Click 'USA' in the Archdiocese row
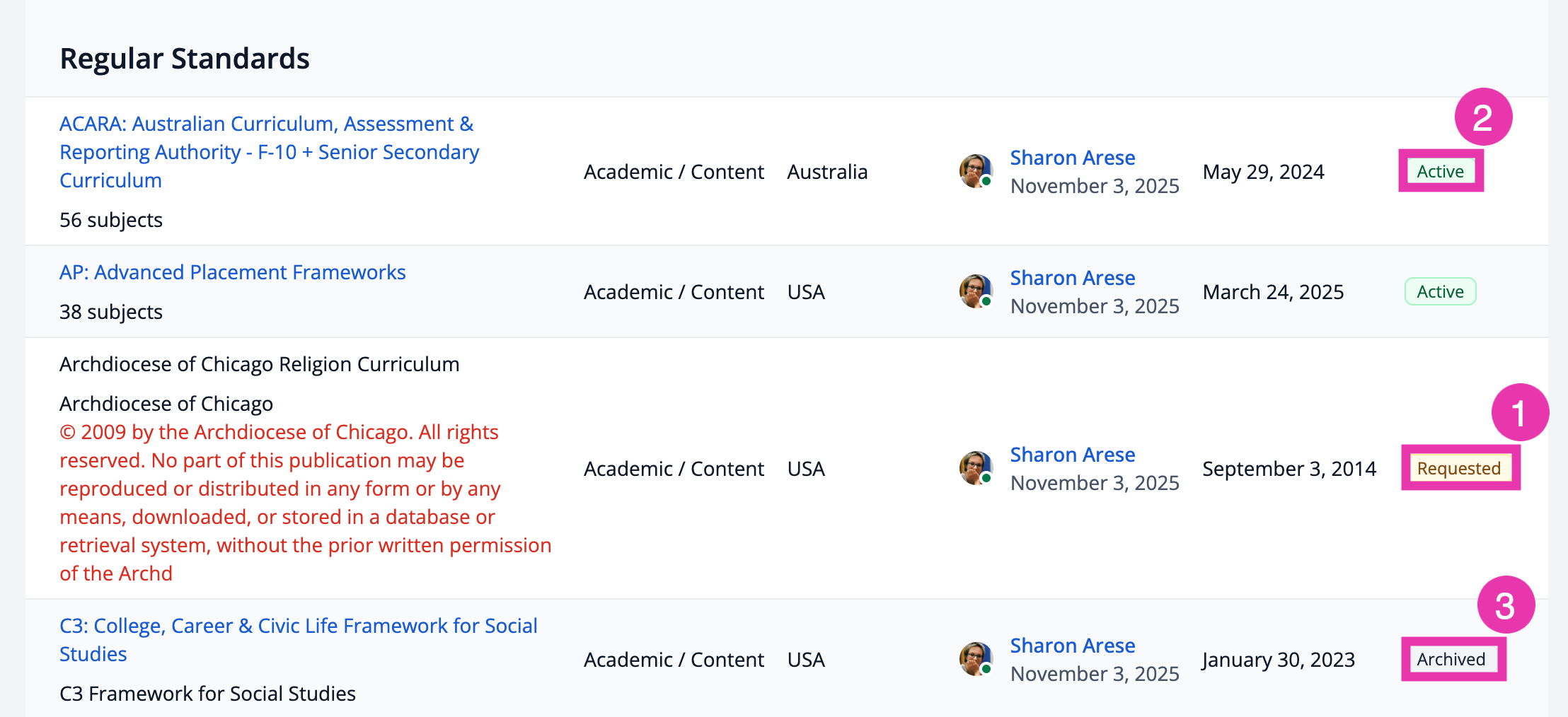This screenshot has height=717, width=1568. (x=806, y=469)
